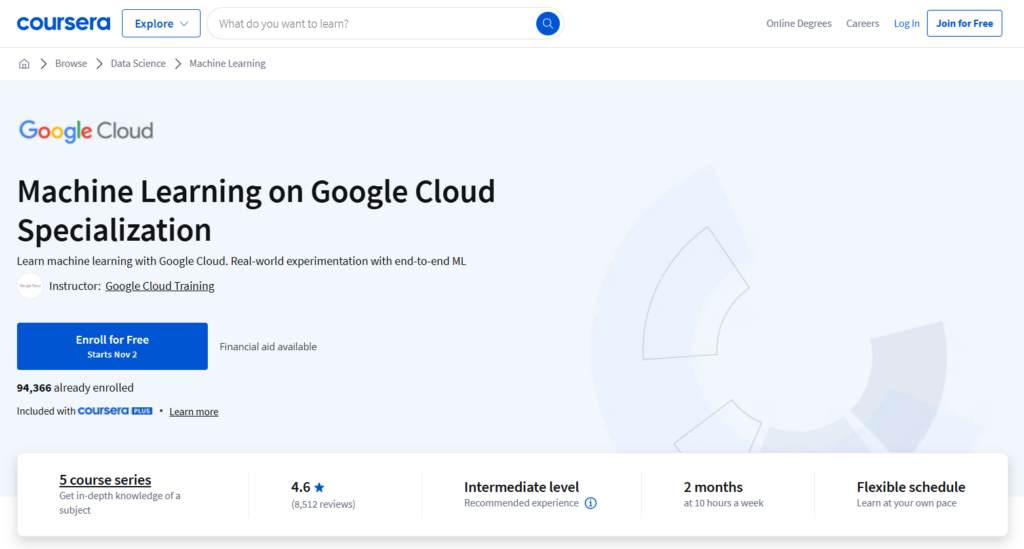Open the Explore dropdown menu
1024x549 pixels.
pyautogui.click(x=161, y=24)
